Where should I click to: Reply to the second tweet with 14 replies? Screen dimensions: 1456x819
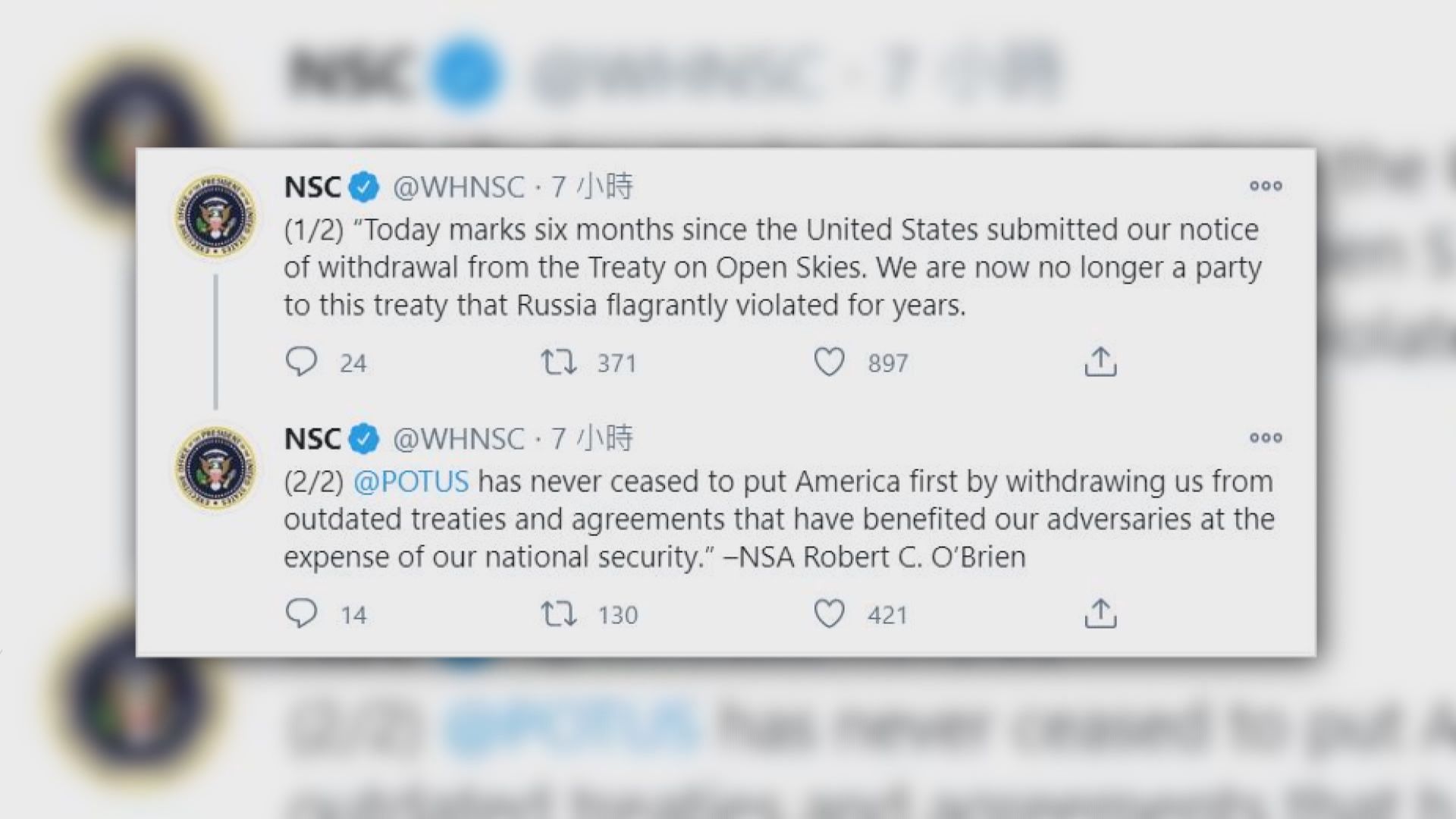[301, 613]
